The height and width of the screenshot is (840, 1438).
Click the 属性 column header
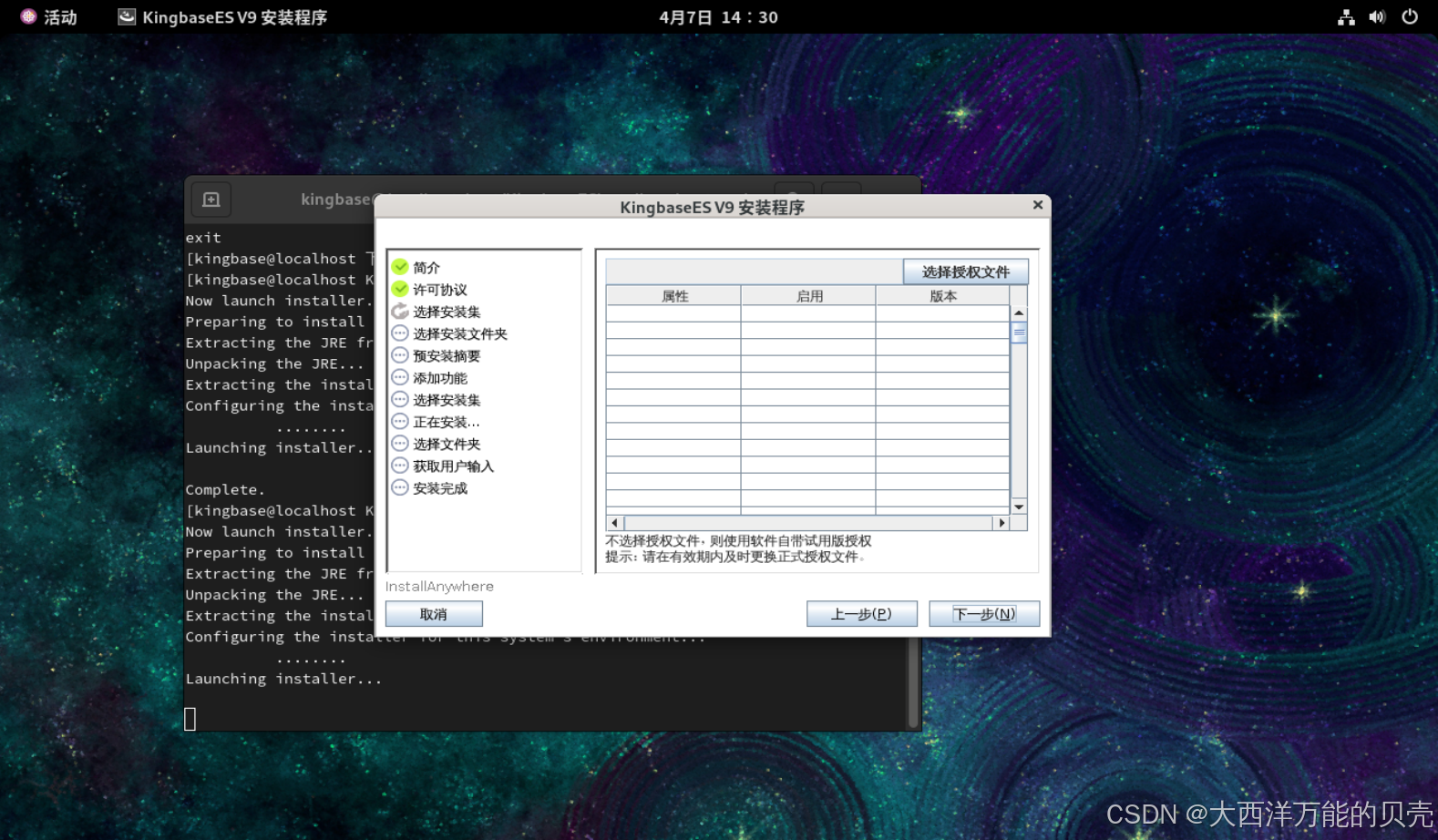674,295
